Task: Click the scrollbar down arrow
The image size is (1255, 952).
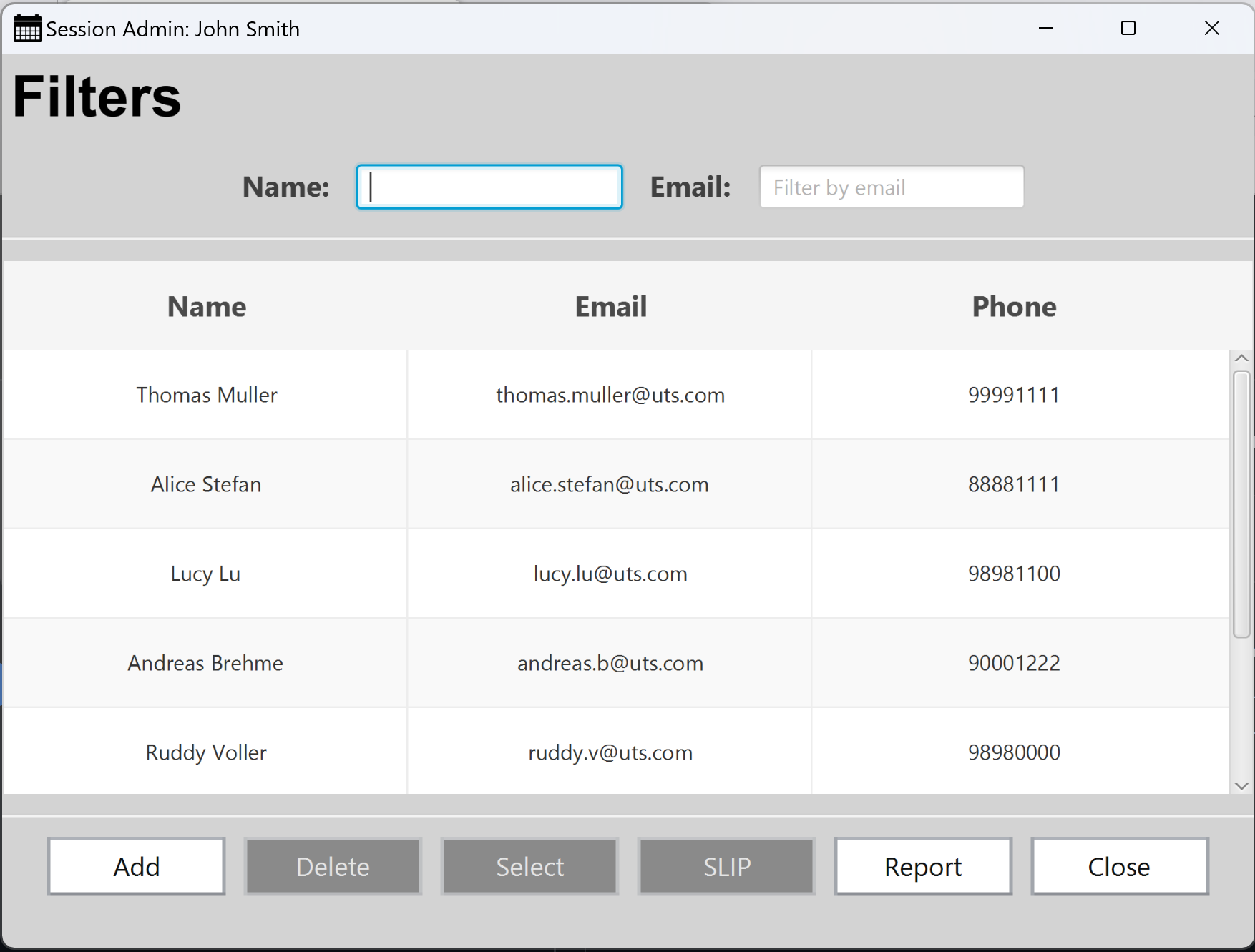Action: [1241, 785]
